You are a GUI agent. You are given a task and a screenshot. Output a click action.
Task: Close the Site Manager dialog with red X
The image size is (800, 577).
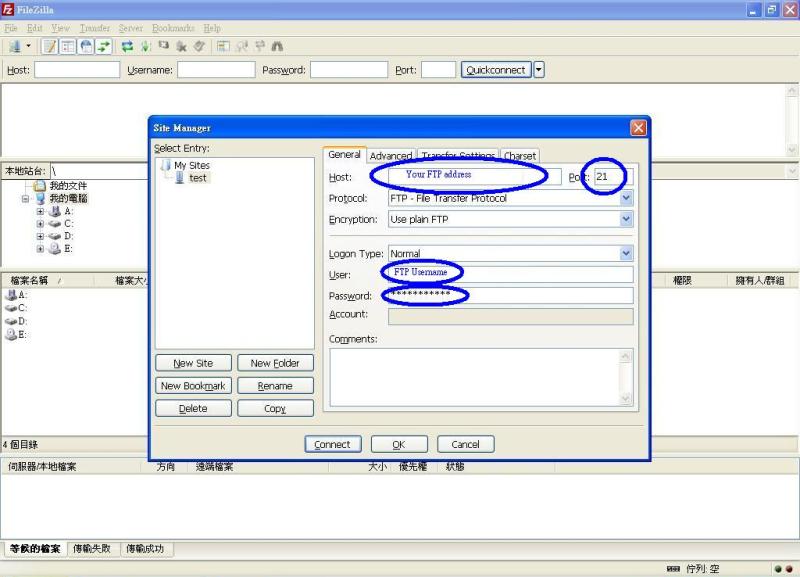click(638, 128)
